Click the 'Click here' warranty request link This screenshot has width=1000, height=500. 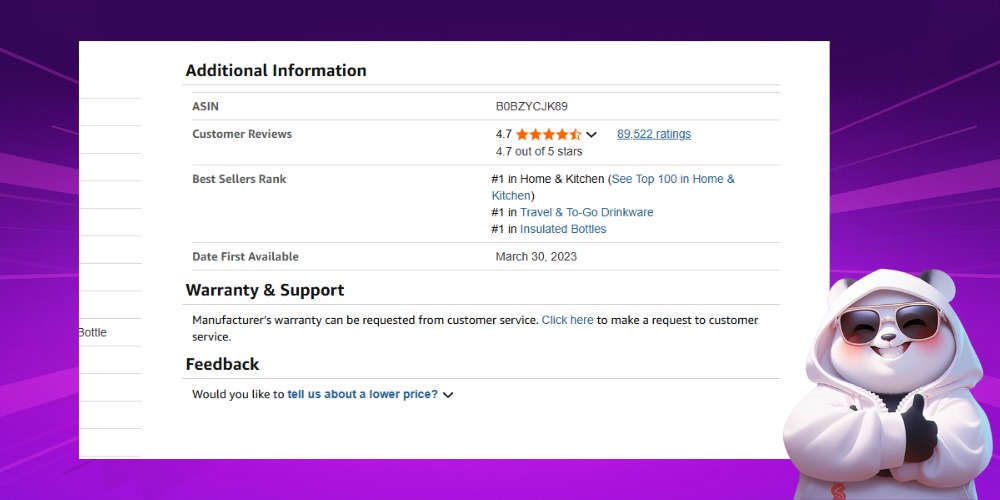[567, 320]
